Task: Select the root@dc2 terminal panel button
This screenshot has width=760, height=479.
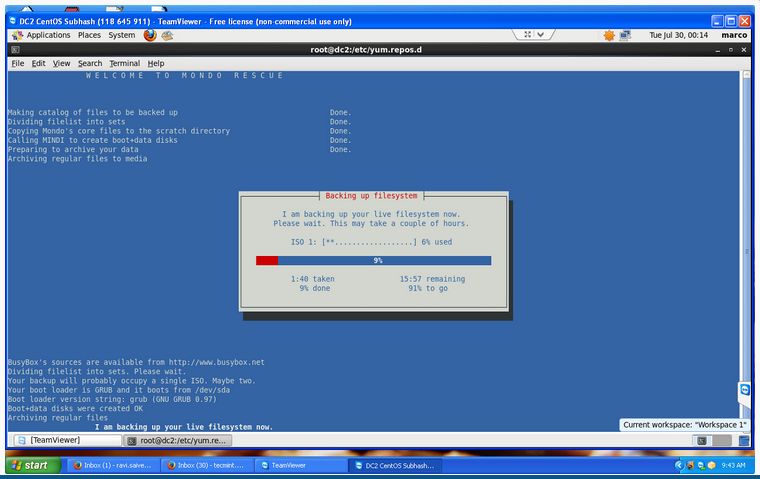Action: pyautogui.click(x=180, y=440)
